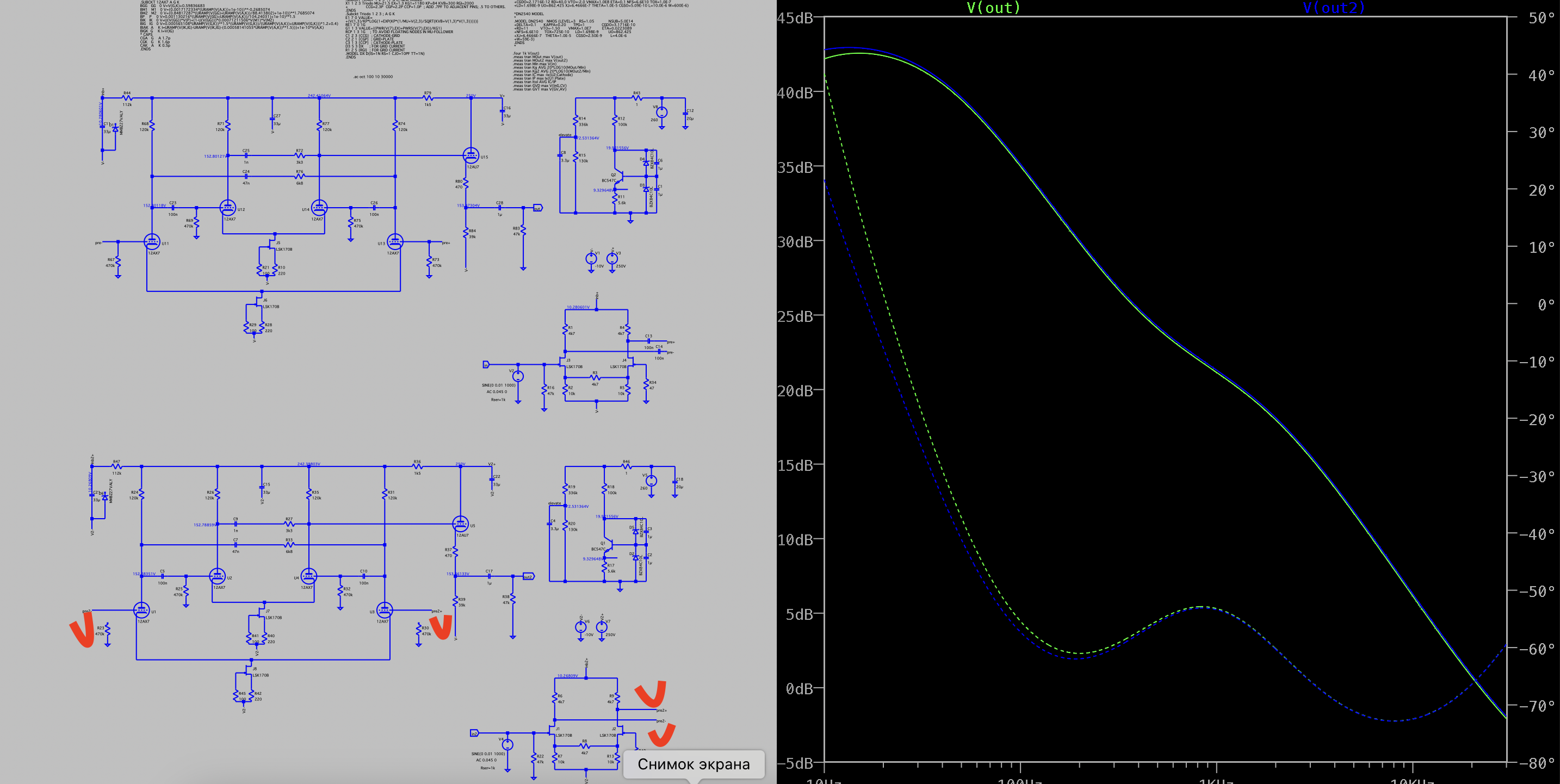Image resolution: width=1560 pixels, height=784 pixels.
Task: Select the C28 1µ output capacitor
Action: pos(500,208)
